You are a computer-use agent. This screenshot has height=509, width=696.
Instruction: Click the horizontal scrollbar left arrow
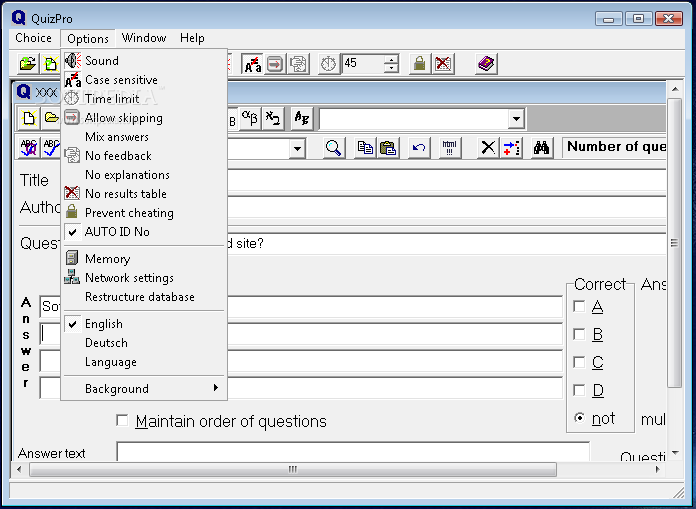(19, 469)
